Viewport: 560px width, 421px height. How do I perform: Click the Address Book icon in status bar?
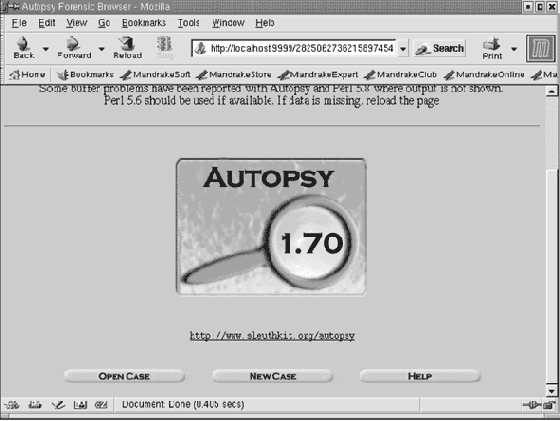point(80,405)
